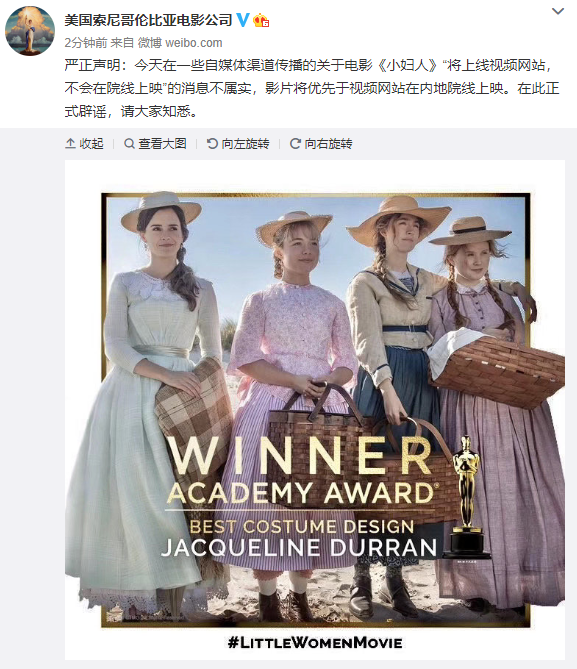577x669 pixels.
Task: Open the 2分钟前 timestamp link
Action: point(86,43)
